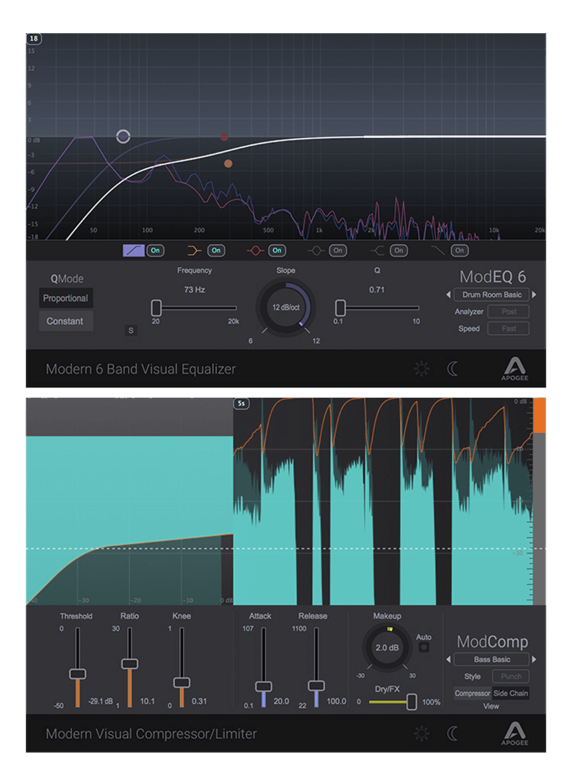Click the Attack slider handle
562x766 pixels.
[263, 686]
